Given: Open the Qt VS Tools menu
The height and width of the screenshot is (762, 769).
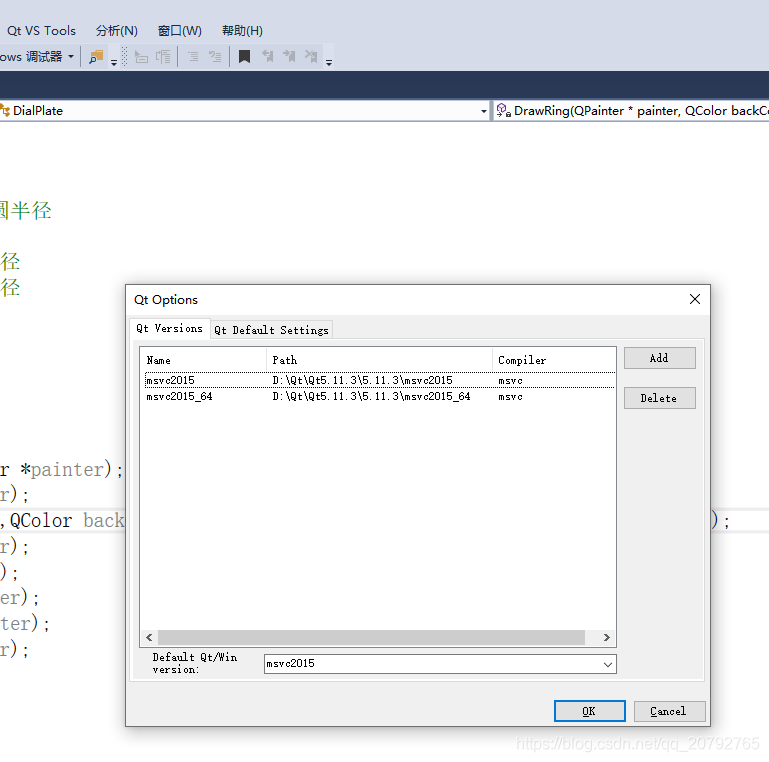Looking at the screenshot, I should point(41,31).
